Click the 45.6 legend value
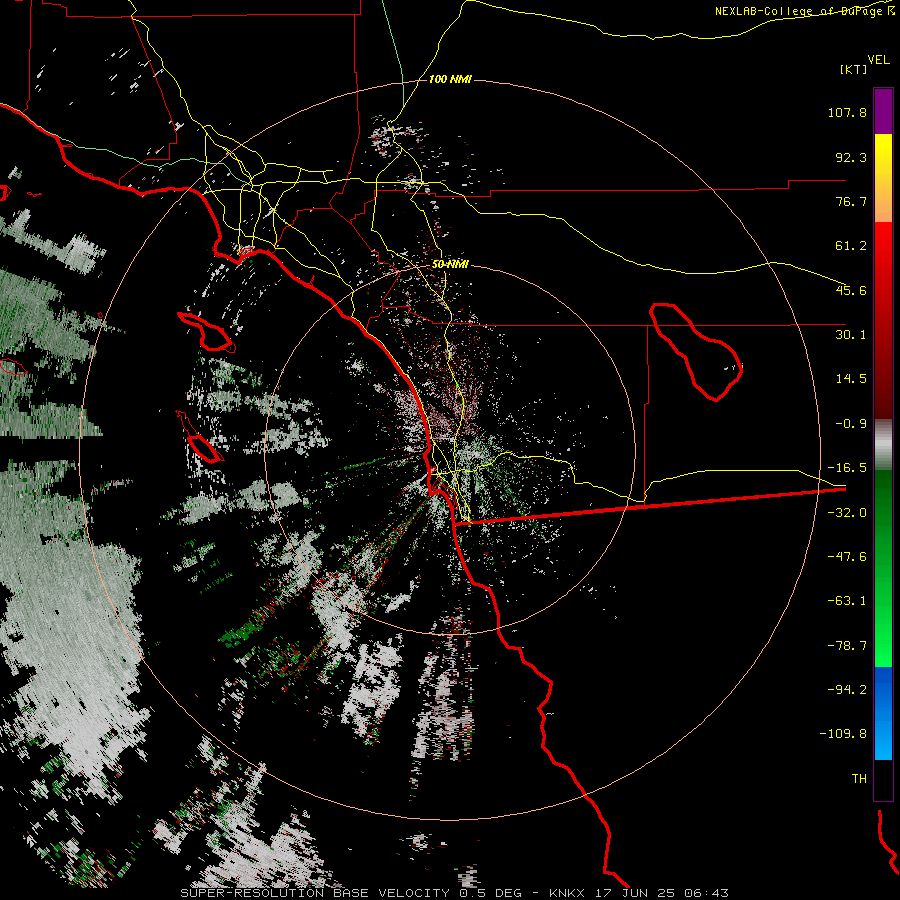This screenshot has width=900, height=900. point(851,290)
